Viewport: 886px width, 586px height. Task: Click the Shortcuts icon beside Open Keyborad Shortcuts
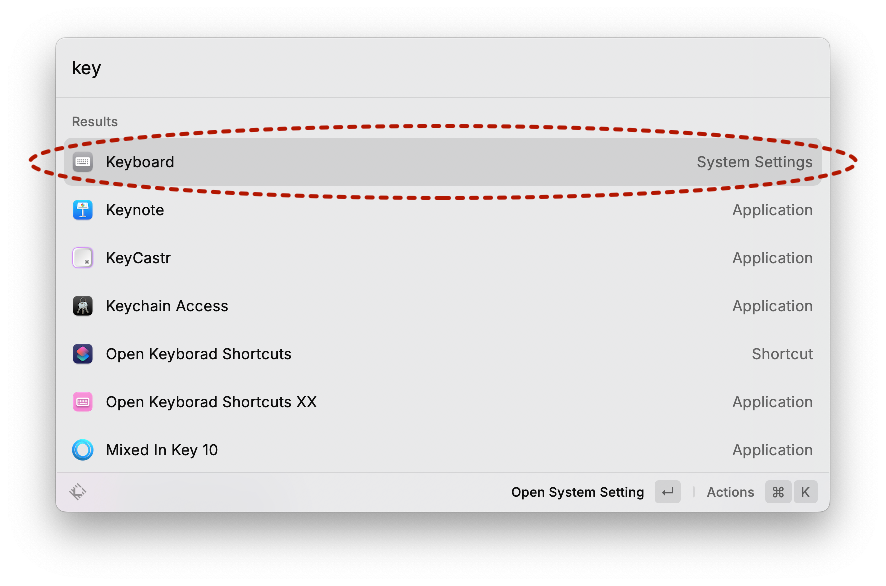tap(83, 354)
